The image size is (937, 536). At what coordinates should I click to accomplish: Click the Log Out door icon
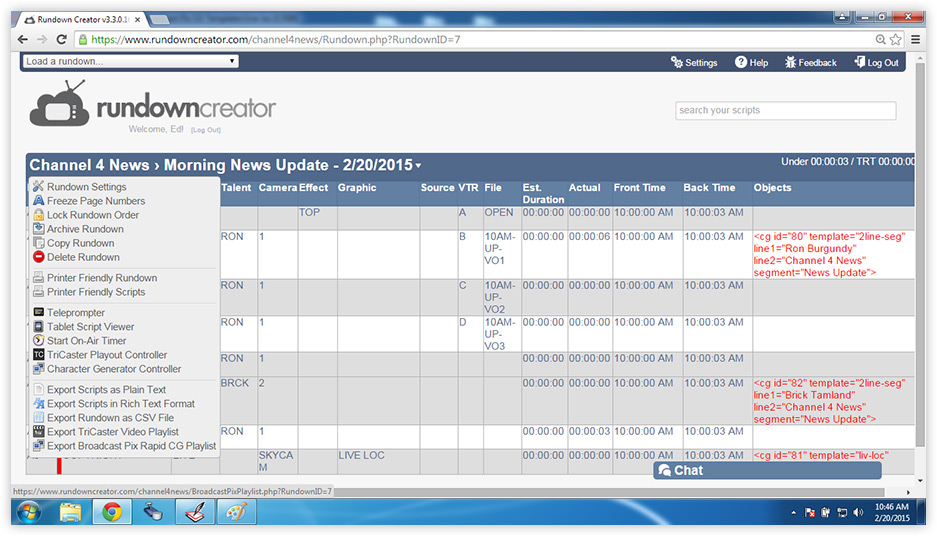[x=859, y=62]
